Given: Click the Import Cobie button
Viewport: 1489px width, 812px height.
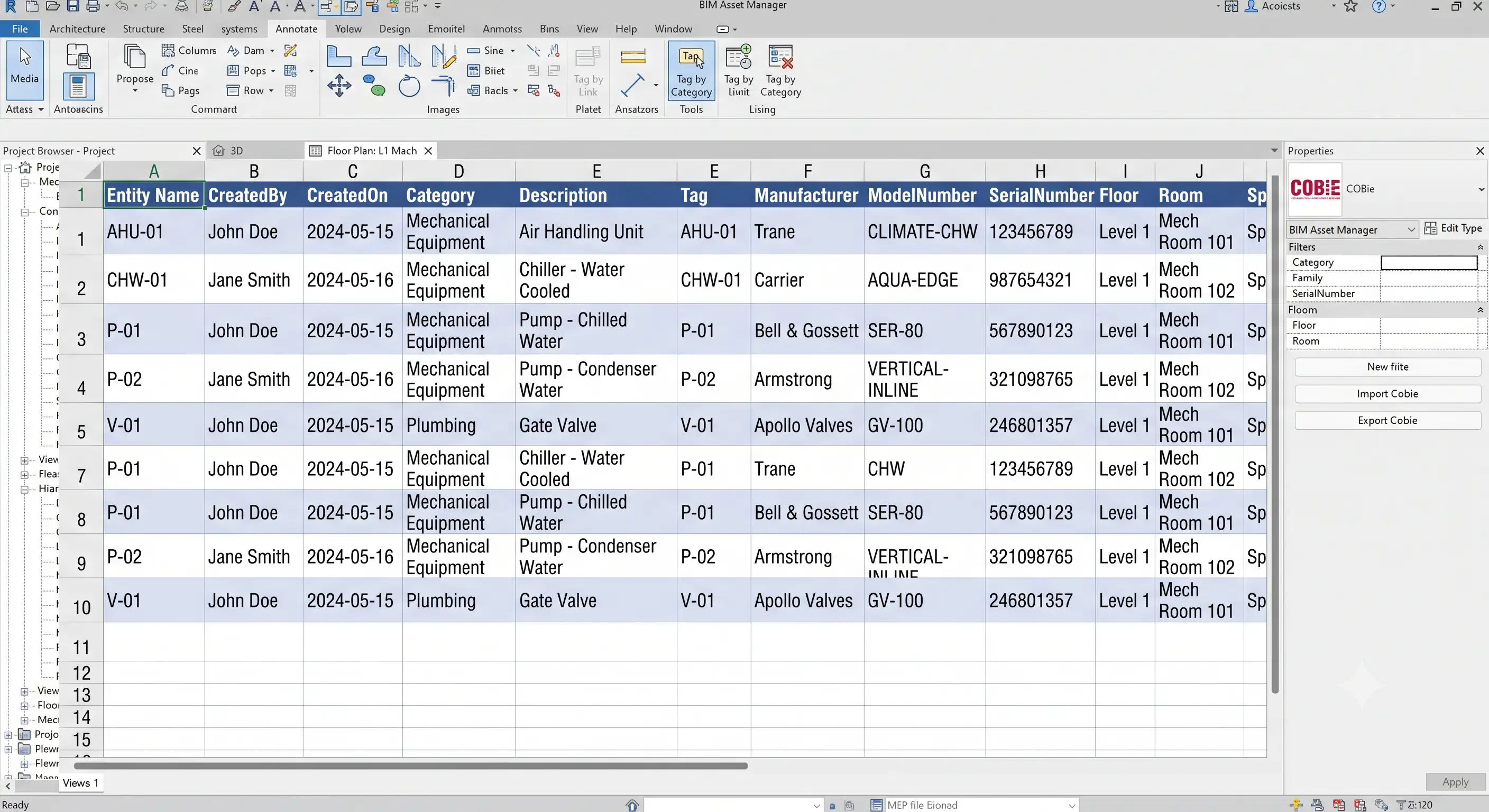Looking at the screenshot, I should pyautogui.click(x=1387, y=393).
